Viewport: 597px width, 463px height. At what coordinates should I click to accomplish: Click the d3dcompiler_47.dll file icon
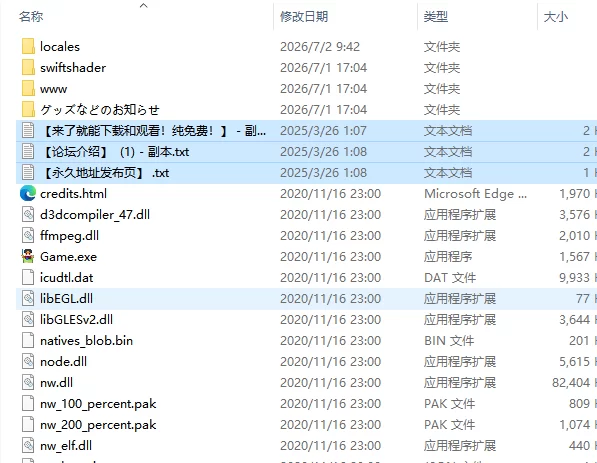point(28,214)
